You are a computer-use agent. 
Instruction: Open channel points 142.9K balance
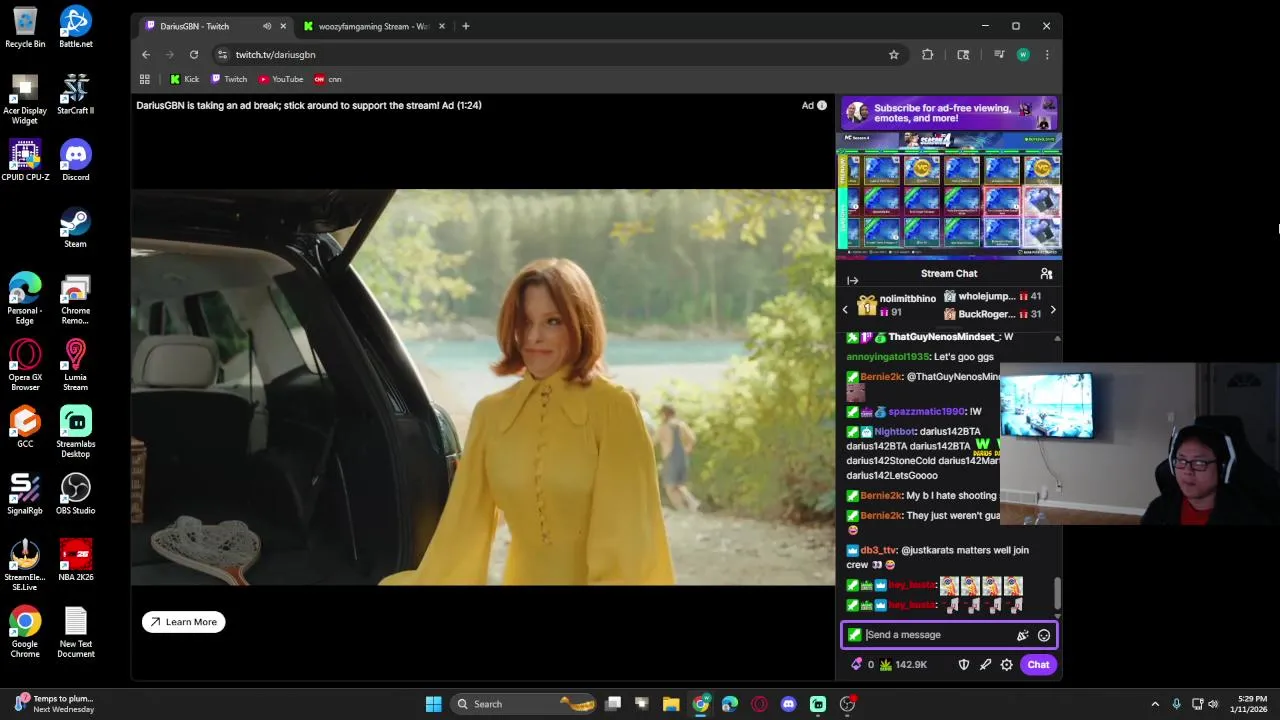click(x=903, y=665)
